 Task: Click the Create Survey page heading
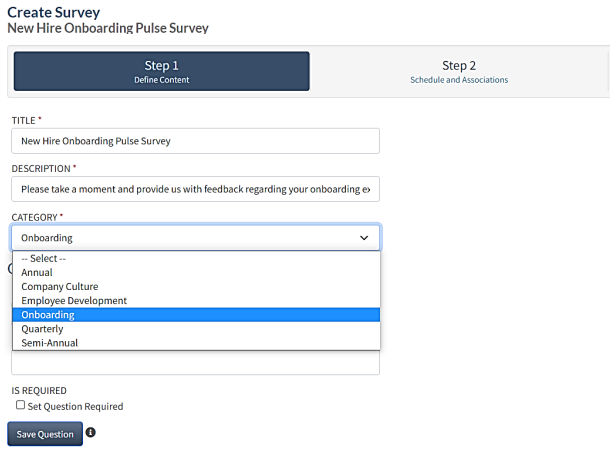[x=54, y=12]
